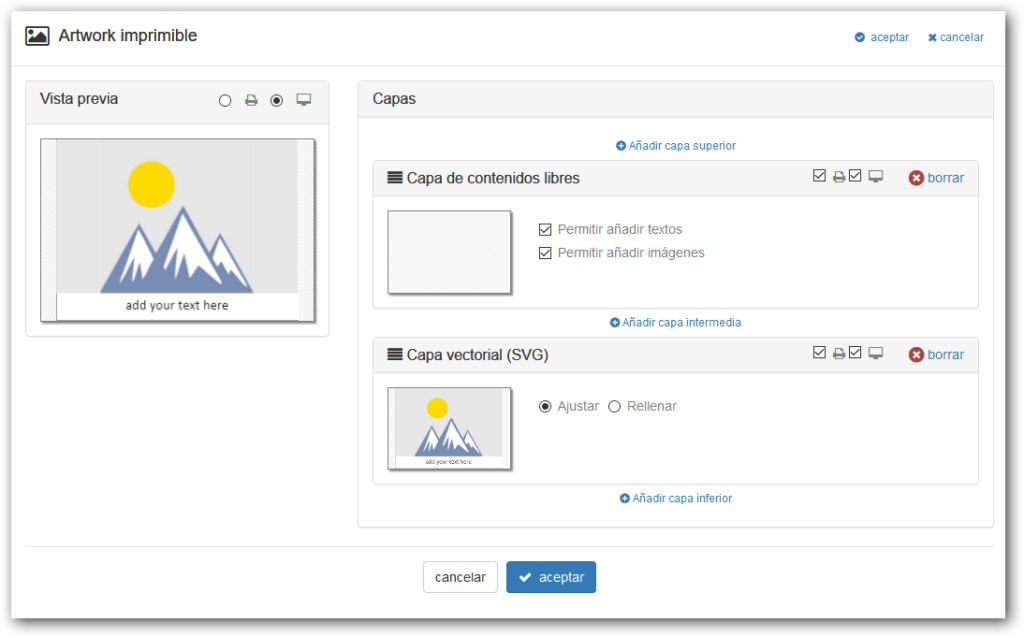This screenshot has width=1024, height=637.
Task: Toggle print checkbox for Capa de contenidos libres
Action: tap(820, 176)
